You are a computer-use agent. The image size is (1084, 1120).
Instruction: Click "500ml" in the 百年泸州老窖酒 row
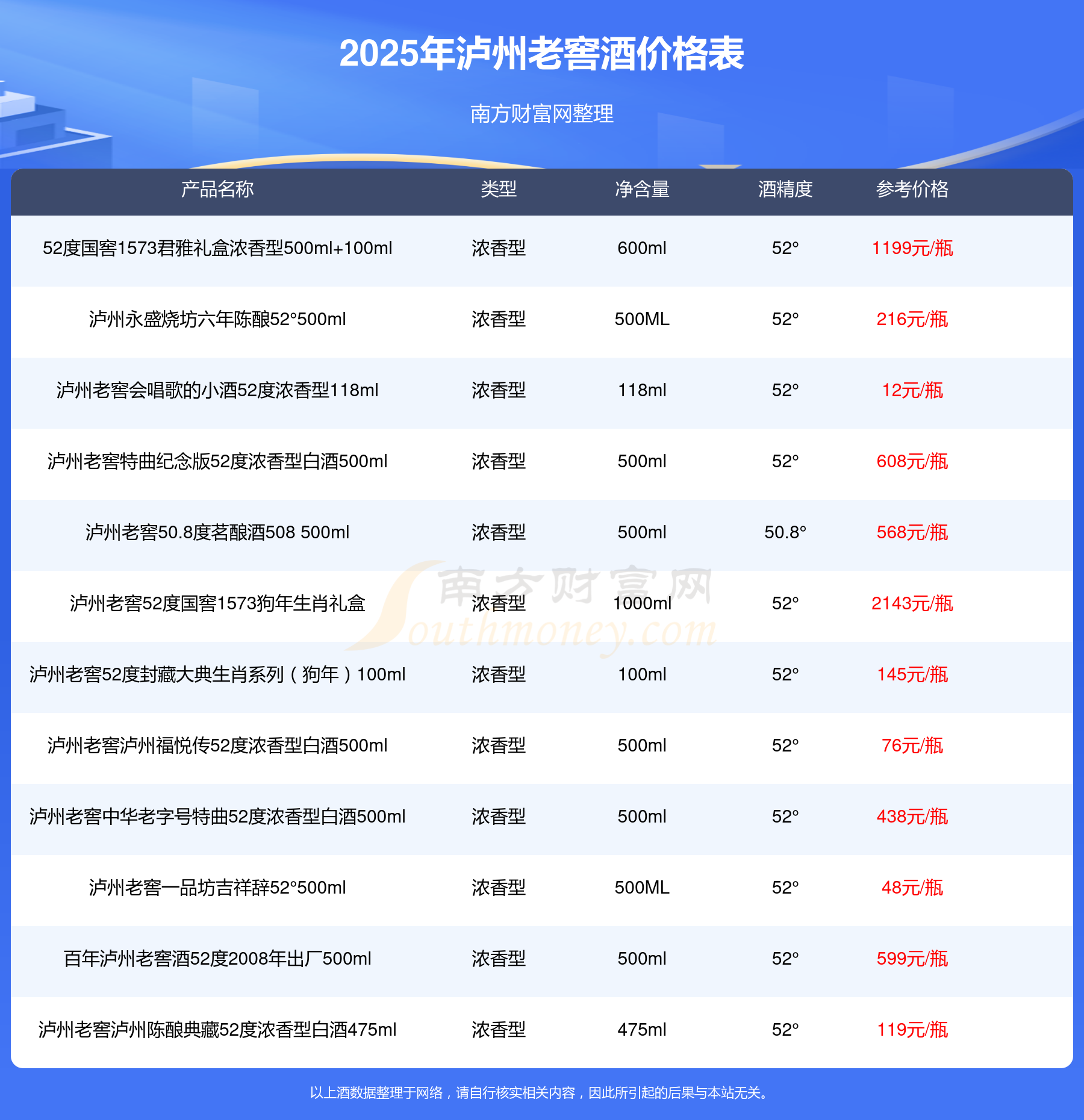642,959
